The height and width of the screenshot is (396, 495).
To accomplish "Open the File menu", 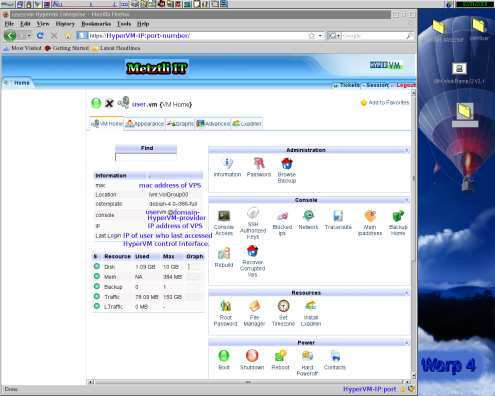I will [x=9, y=24].
